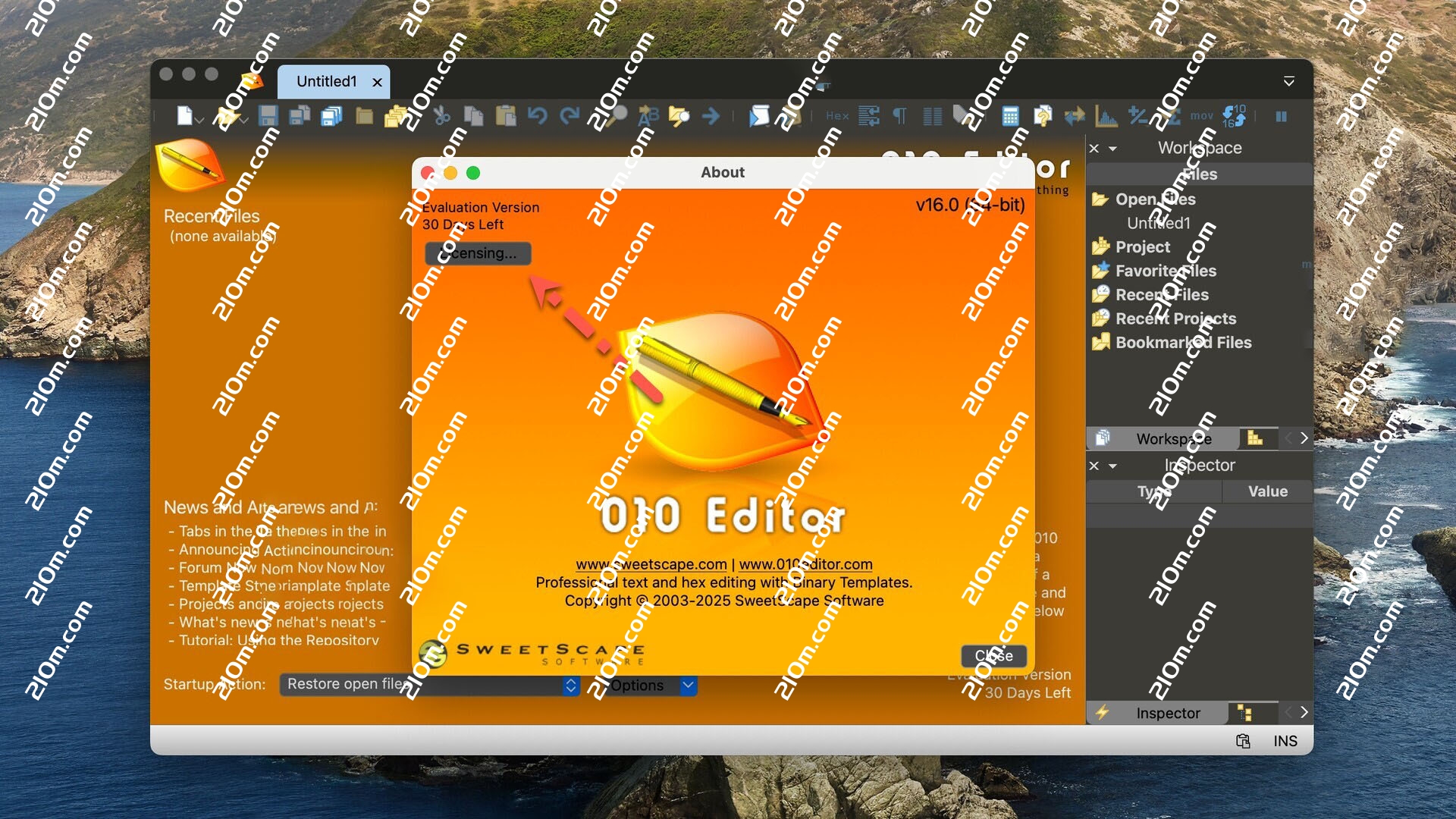Click the Licensing... button
1456x819 pixels.
pos(478,253)
